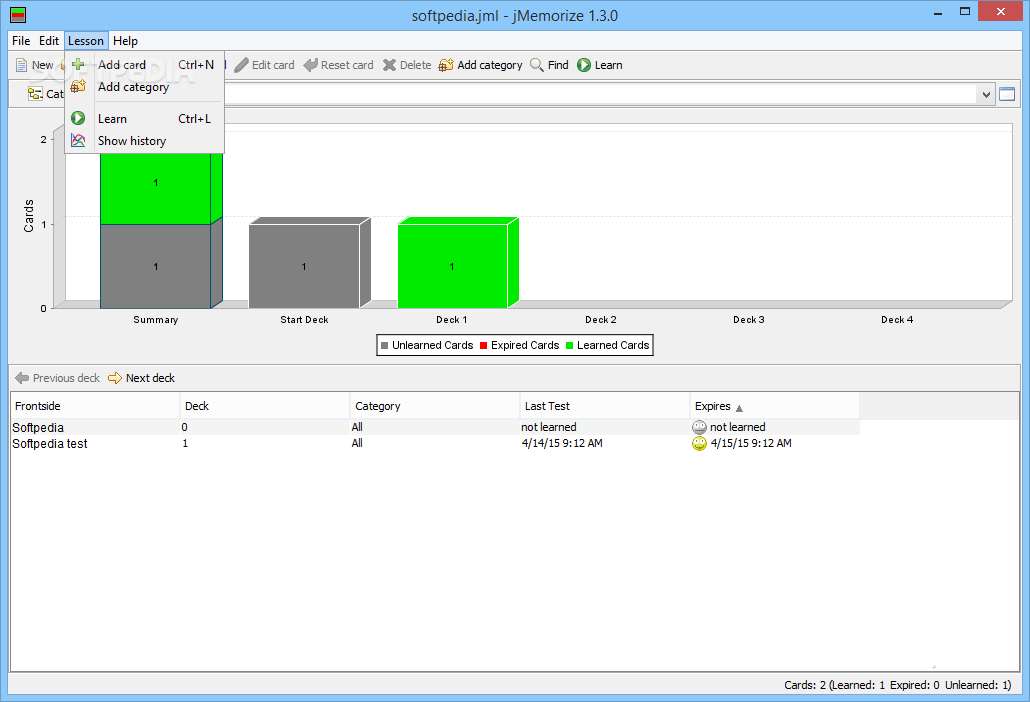Sort table by Expires column
Screen dimensions: 1030x702
click(x=774, y=406)
